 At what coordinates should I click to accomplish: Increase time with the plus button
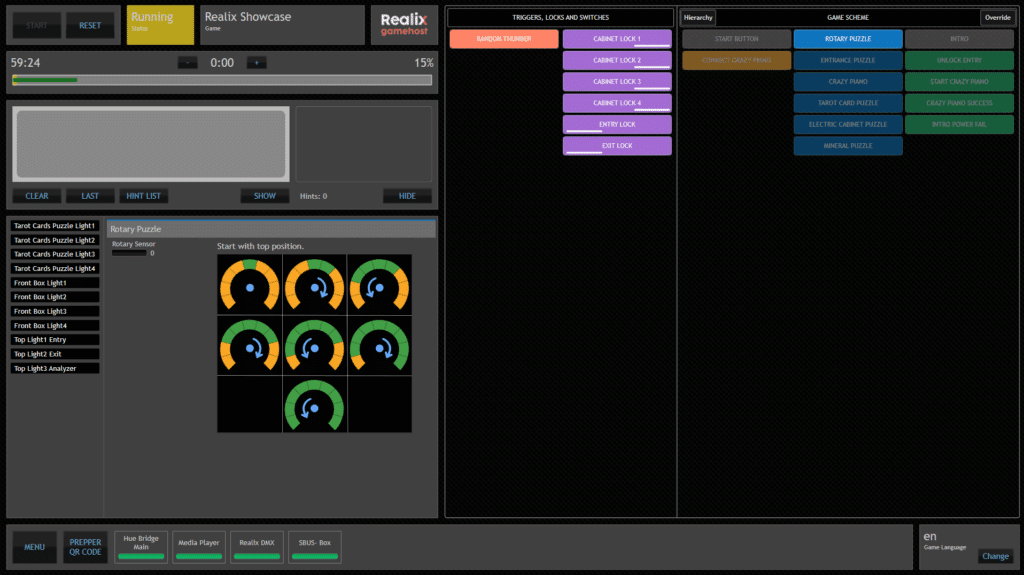click(x=257, y=63)
